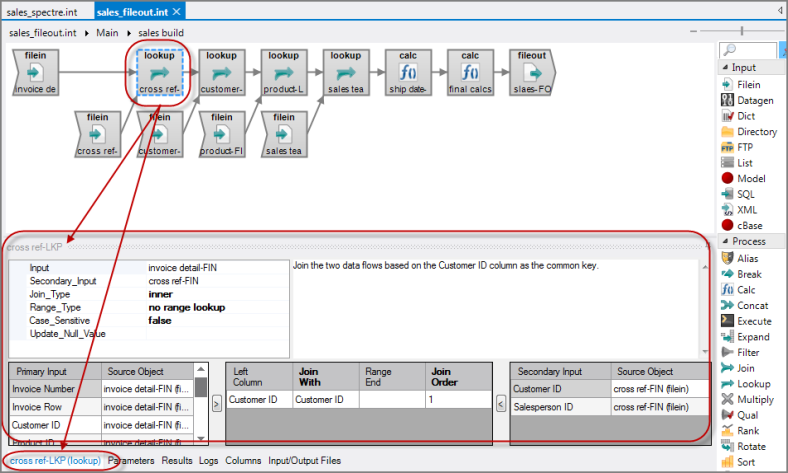
Task: Switch to sales_spectre.int tab
Action: pos(42,12)
